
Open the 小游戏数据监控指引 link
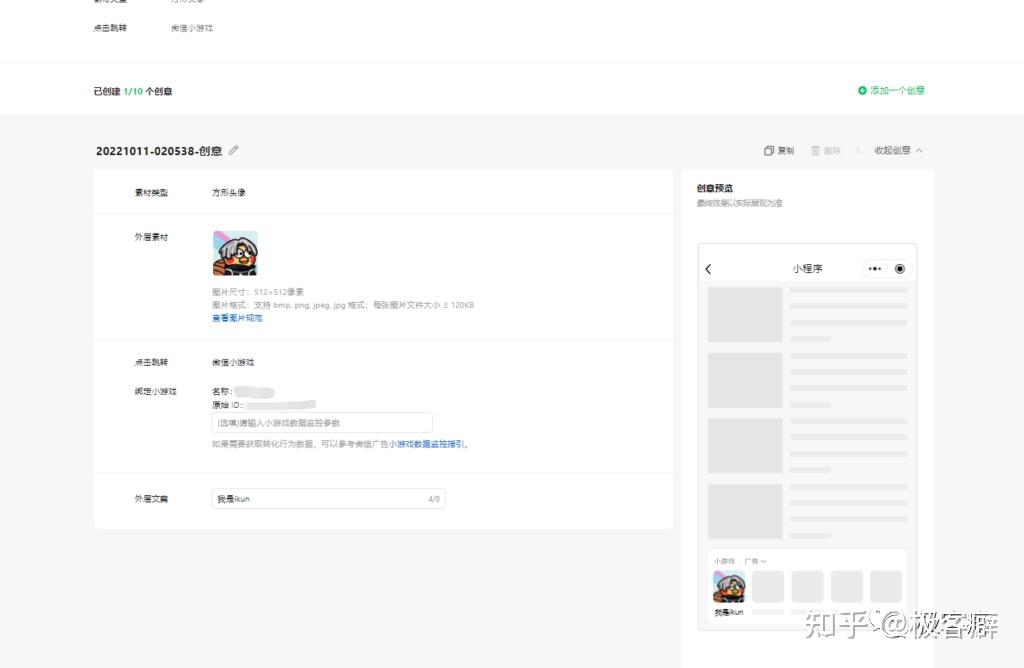[427, 444]
